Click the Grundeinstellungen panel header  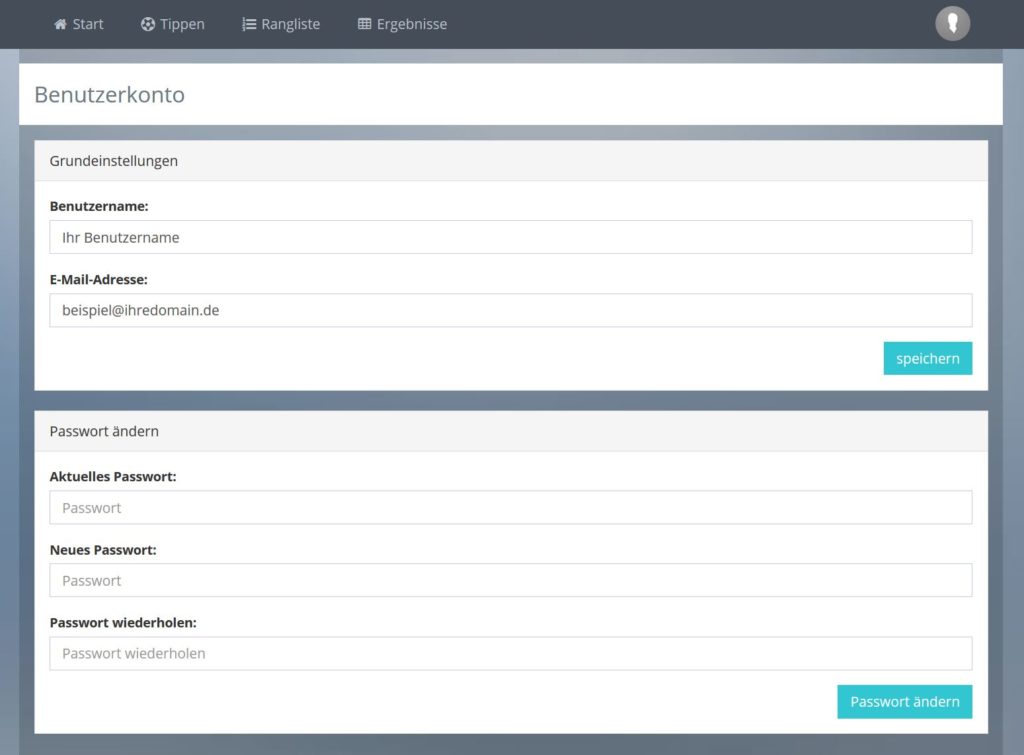114,161
